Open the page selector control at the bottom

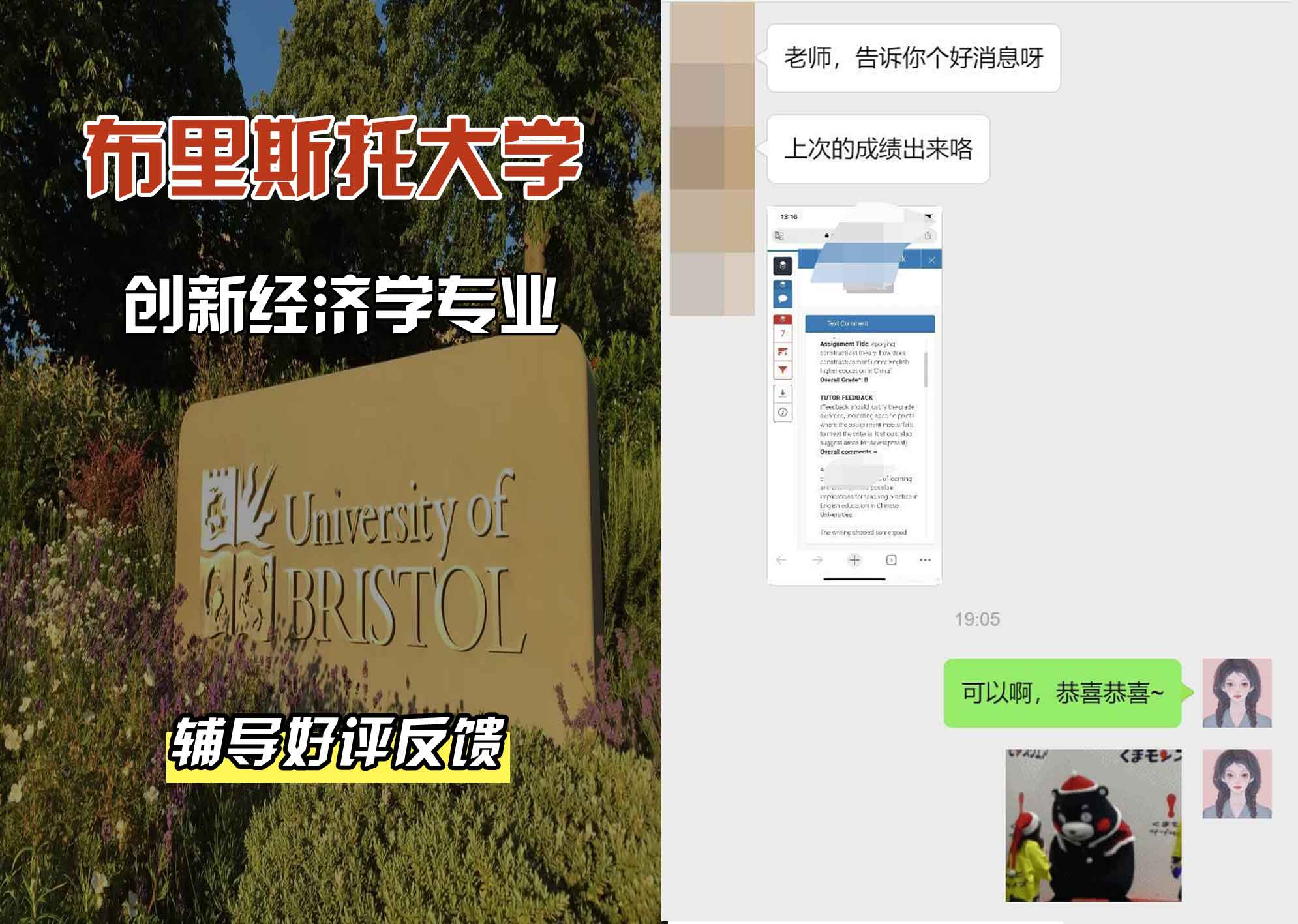click(x=891, y=560)
